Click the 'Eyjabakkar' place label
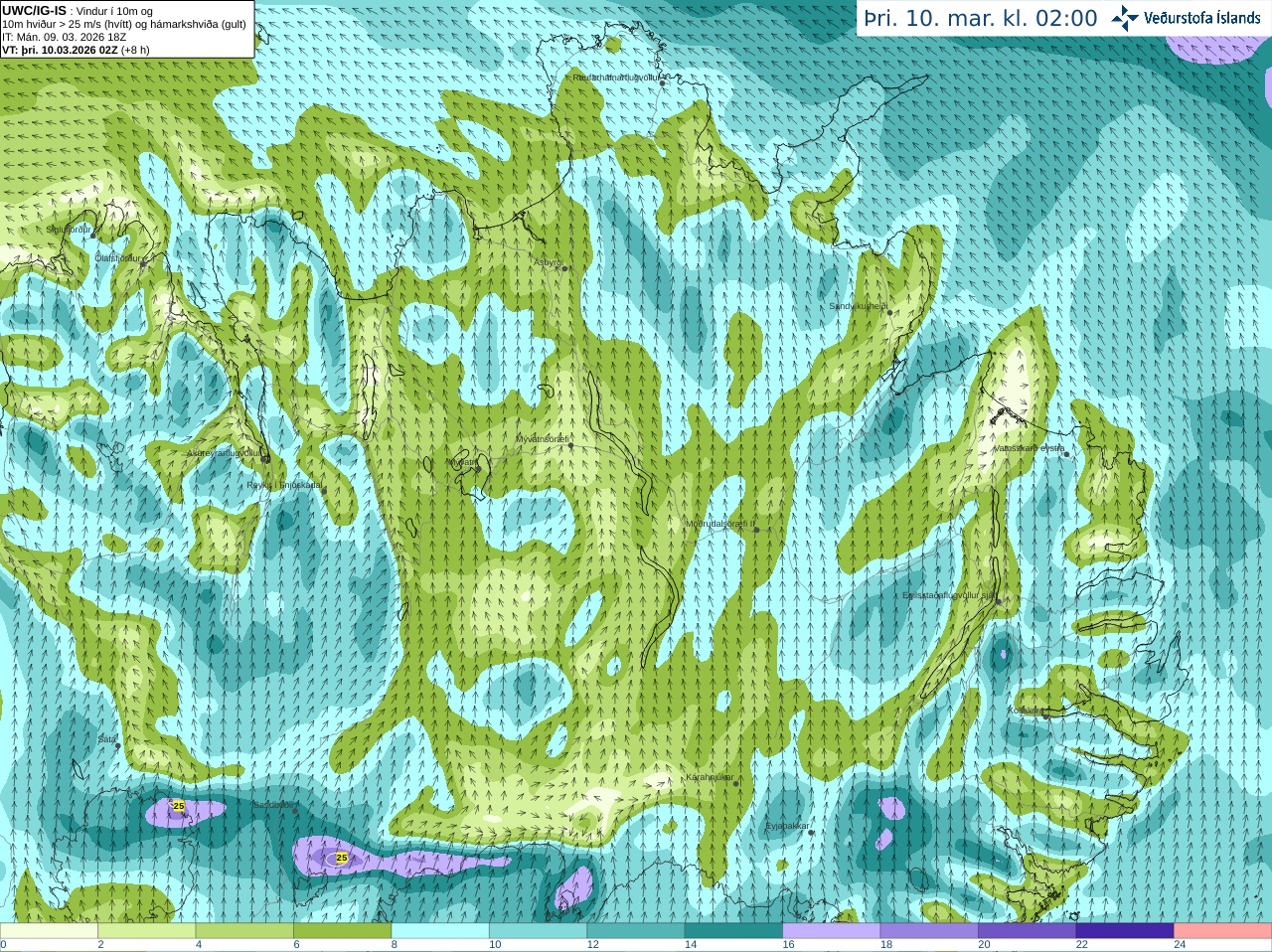This screenshot has height=952, width=1272. (786, 825)
